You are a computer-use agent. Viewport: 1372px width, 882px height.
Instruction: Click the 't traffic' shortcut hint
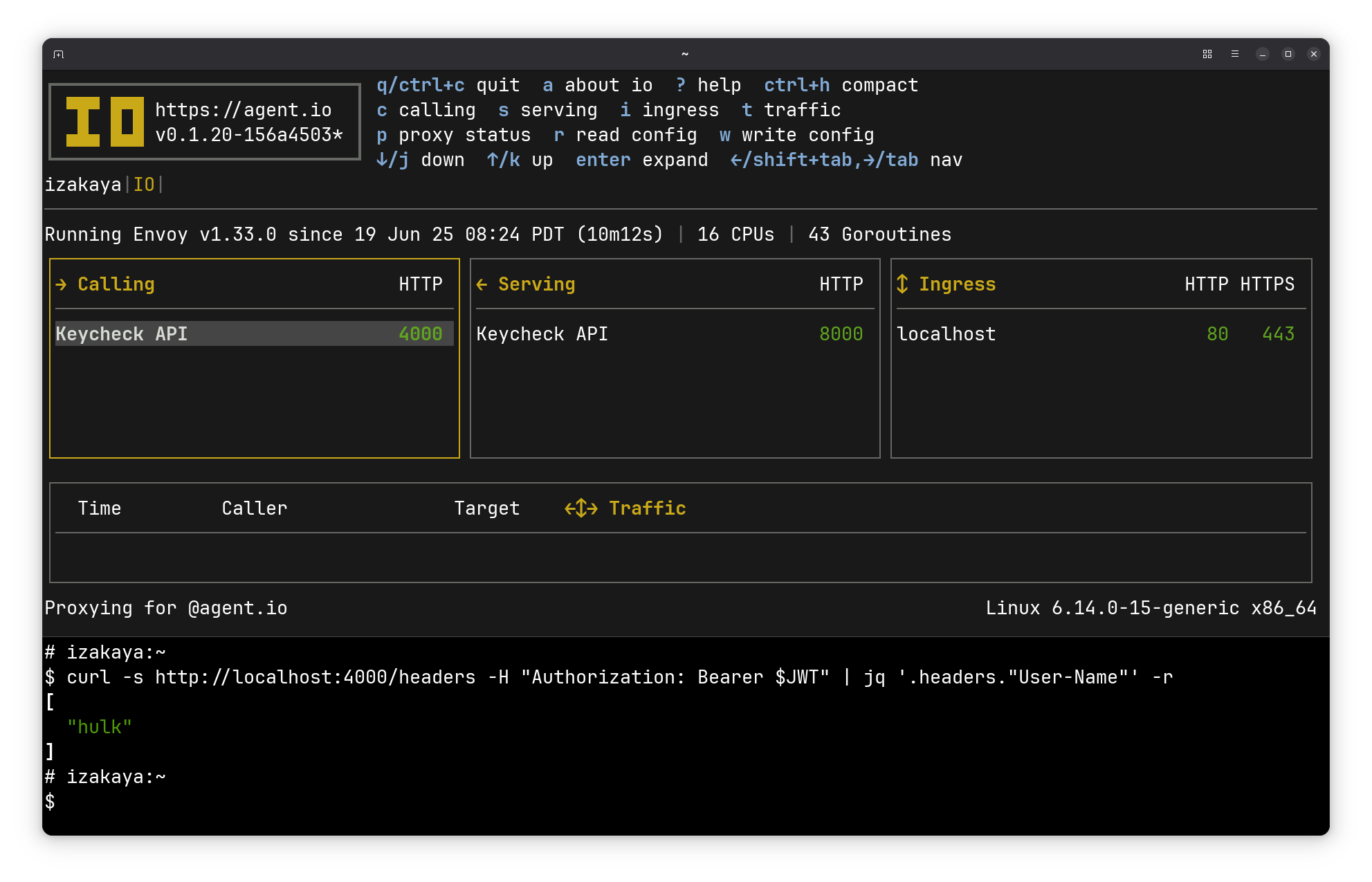coord(792,110)
